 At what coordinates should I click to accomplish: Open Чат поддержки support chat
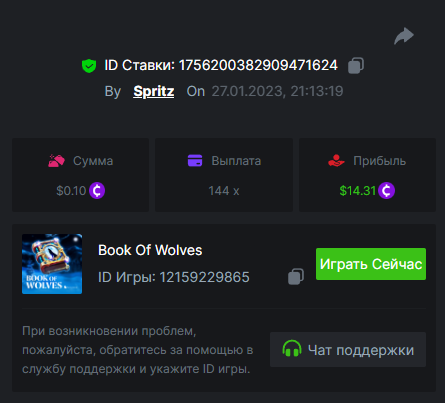coord(348,349)
